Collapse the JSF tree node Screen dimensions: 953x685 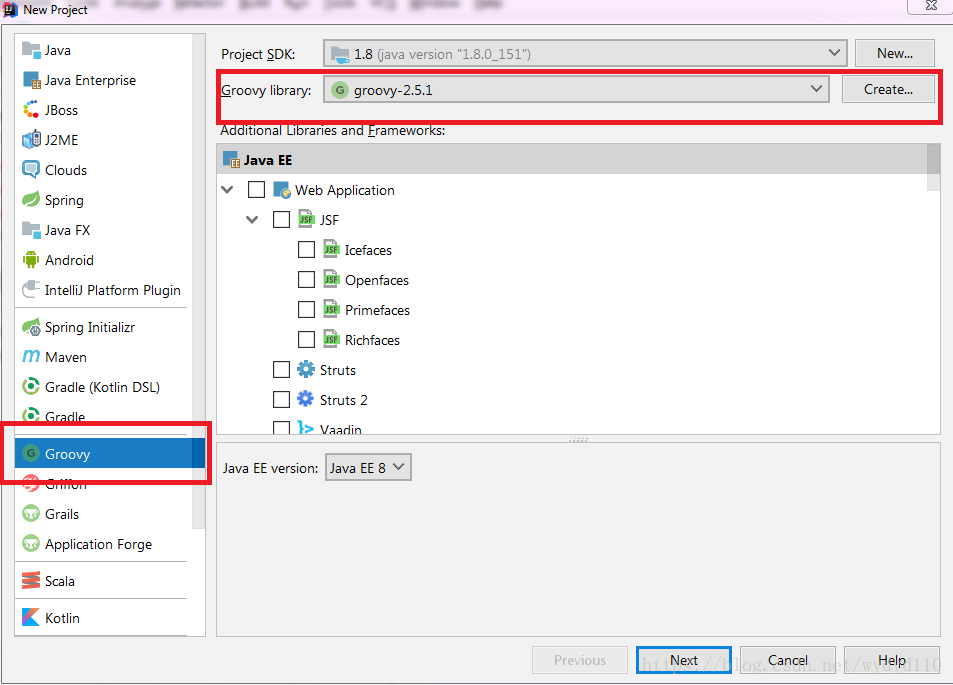click(x=252, y=219)
